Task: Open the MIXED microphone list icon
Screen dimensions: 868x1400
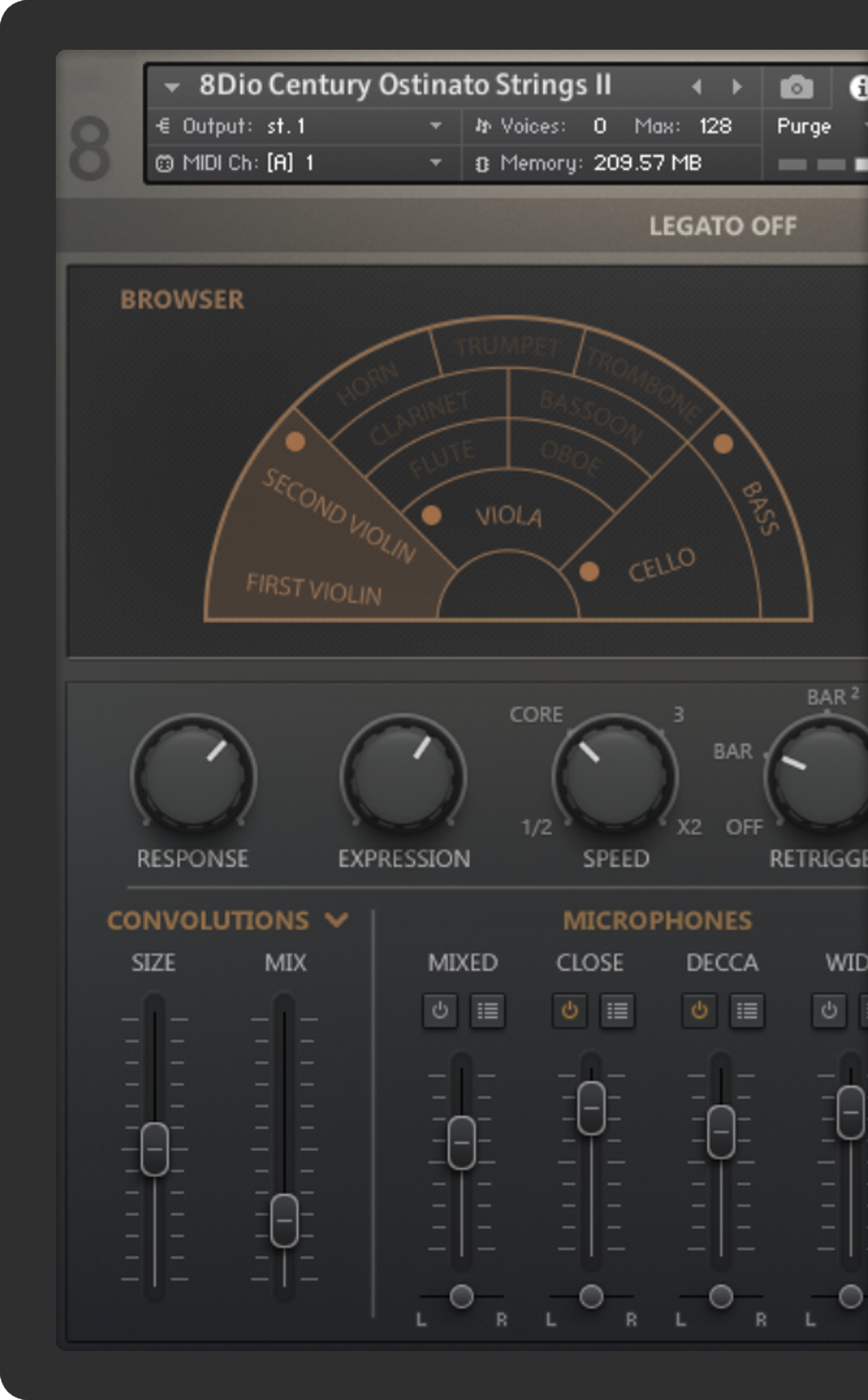Action: [x=487, y=1011]
